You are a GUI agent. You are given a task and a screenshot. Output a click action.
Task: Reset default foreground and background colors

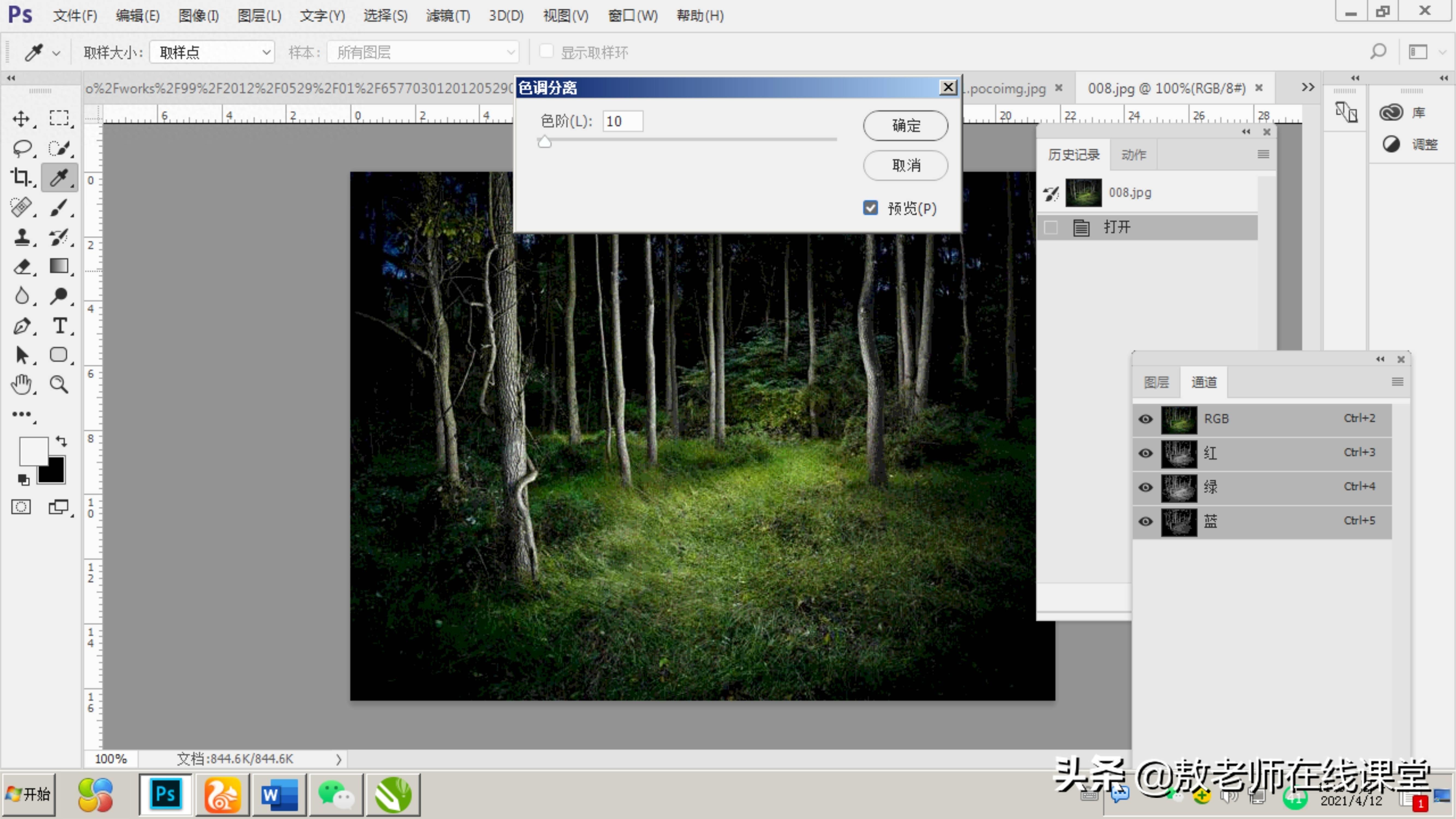pyautogui.click(x=23, y=480)
